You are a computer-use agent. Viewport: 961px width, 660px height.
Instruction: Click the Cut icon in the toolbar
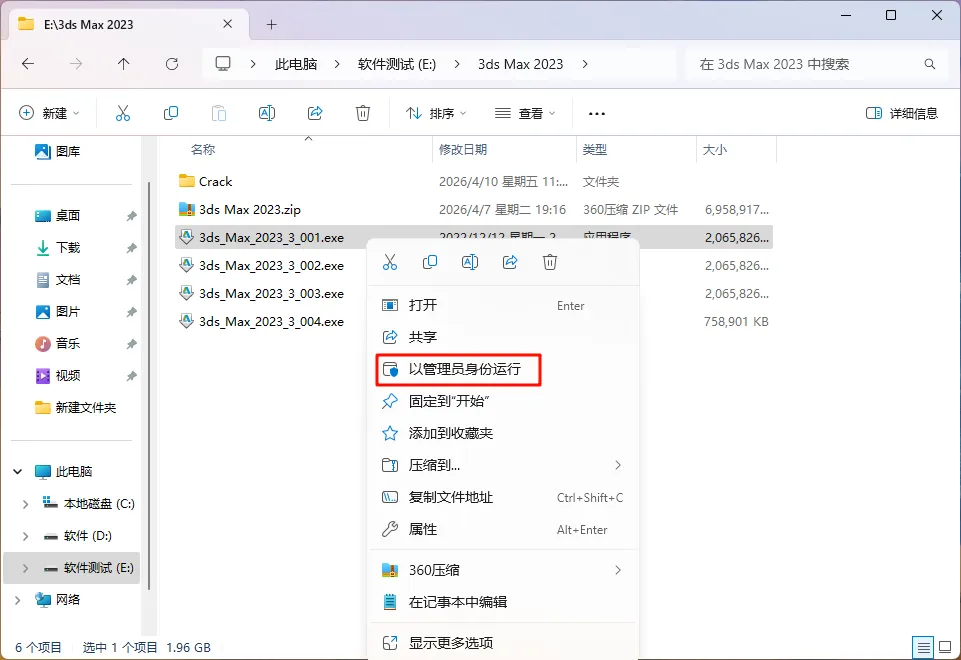tap(123, 113)
